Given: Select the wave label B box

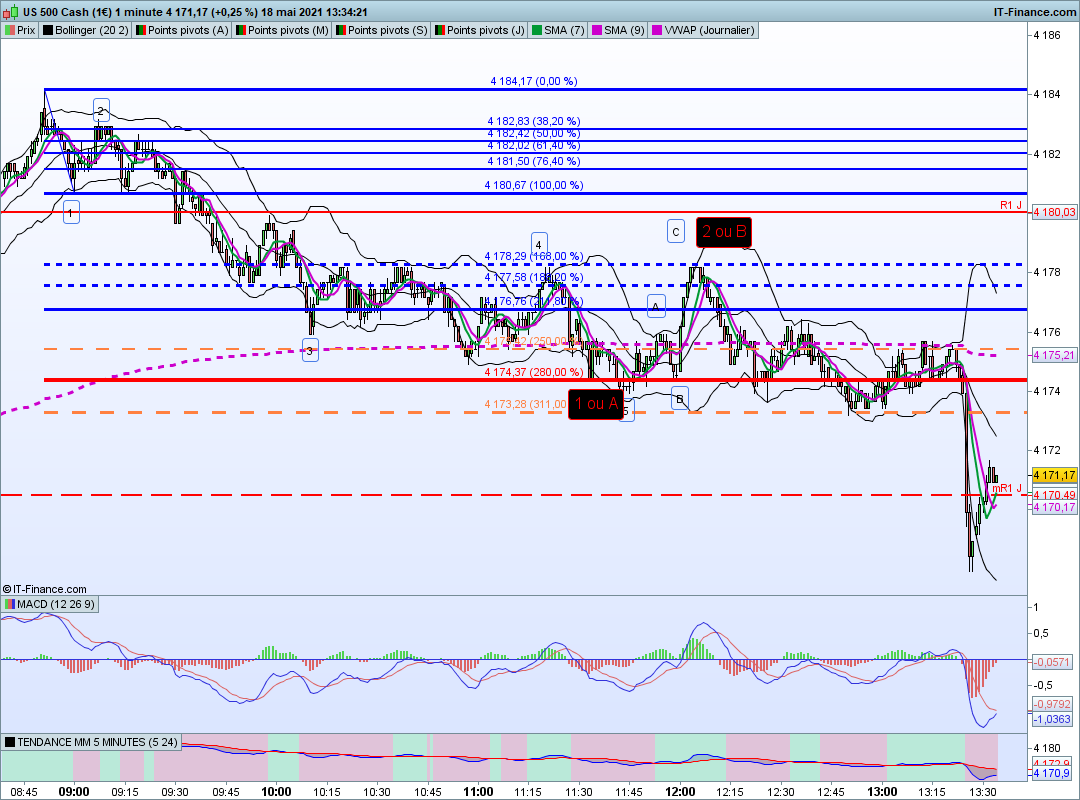Looking at the screenshot, I should [679, 399].
